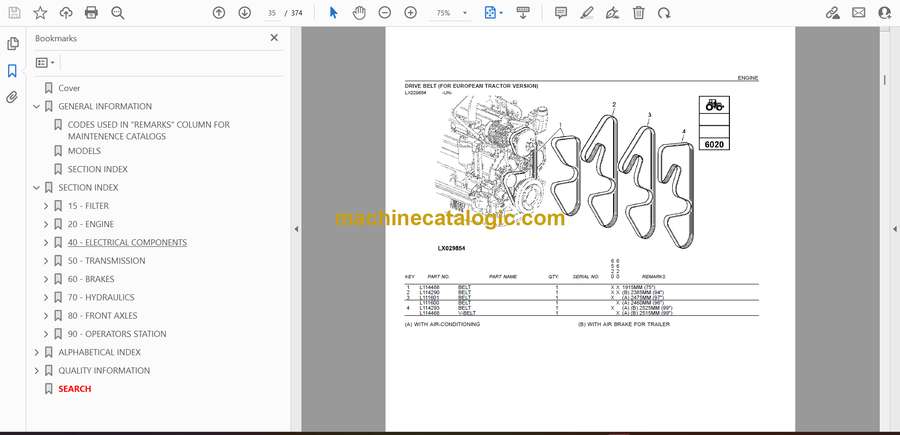This screenshot has width=900, height=435.
Task: Print the document
Action: click(x=91, y=13)
